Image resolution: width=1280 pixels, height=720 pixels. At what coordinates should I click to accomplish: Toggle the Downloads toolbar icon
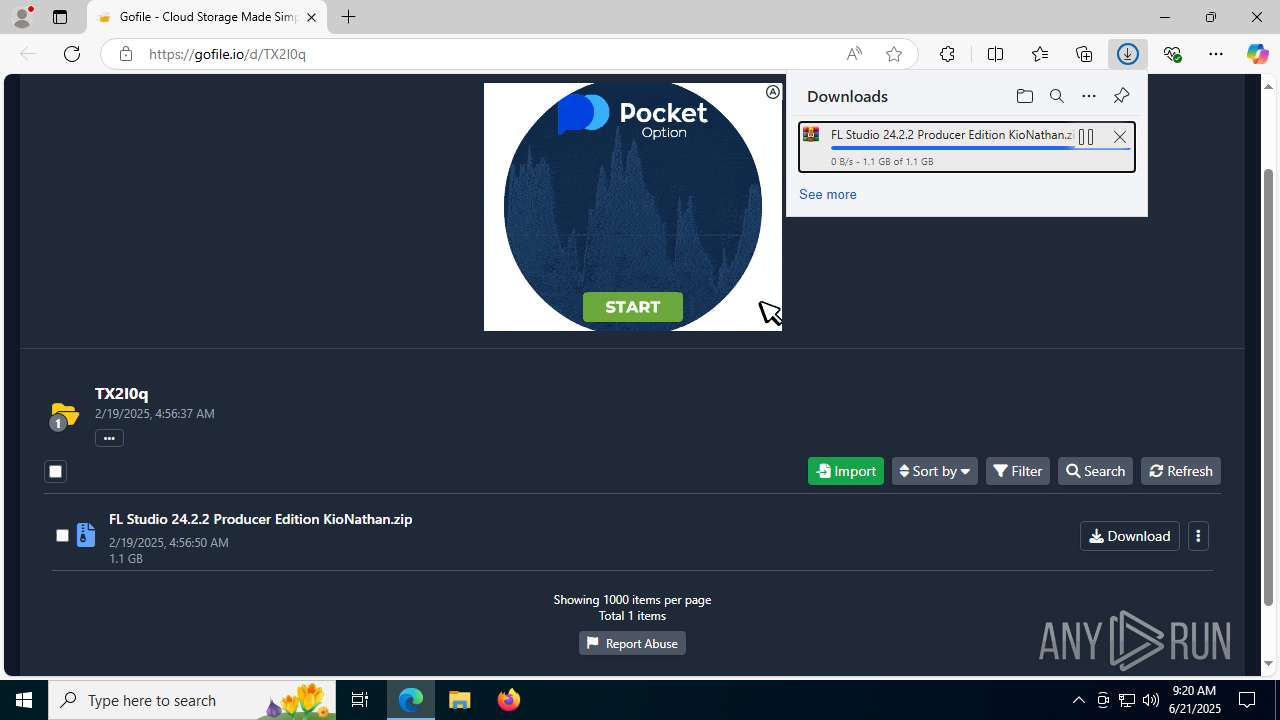click(1128, 54)
